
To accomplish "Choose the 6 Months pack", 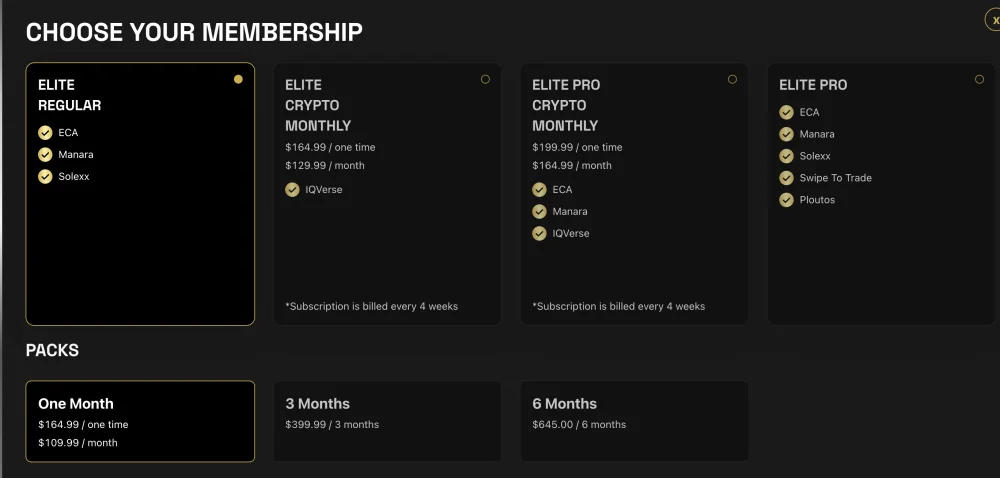I will pos(635,421).
